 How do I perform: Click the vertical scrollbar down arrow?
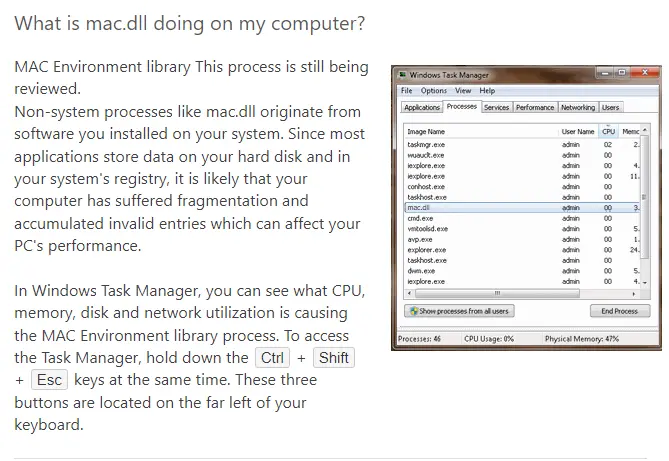[x=645, y=282]
